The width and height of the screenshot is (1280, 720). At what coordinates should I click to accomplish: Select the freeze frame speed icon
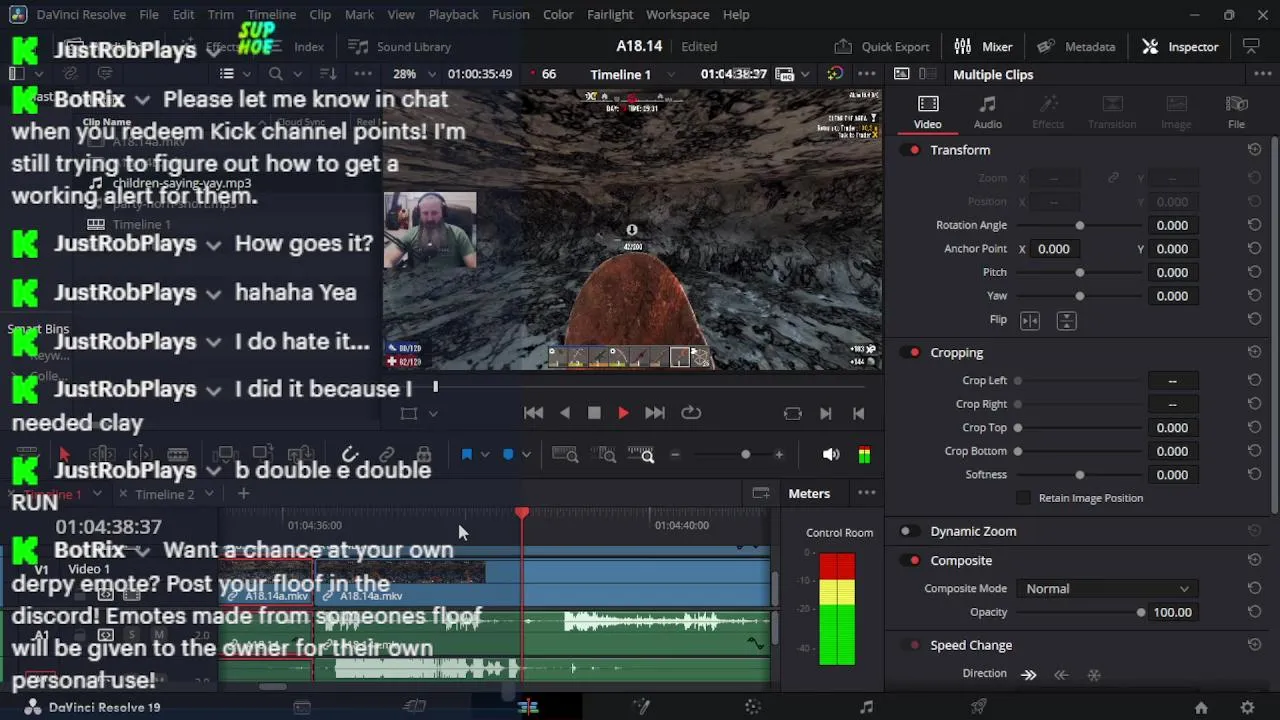coord(1094,675)
